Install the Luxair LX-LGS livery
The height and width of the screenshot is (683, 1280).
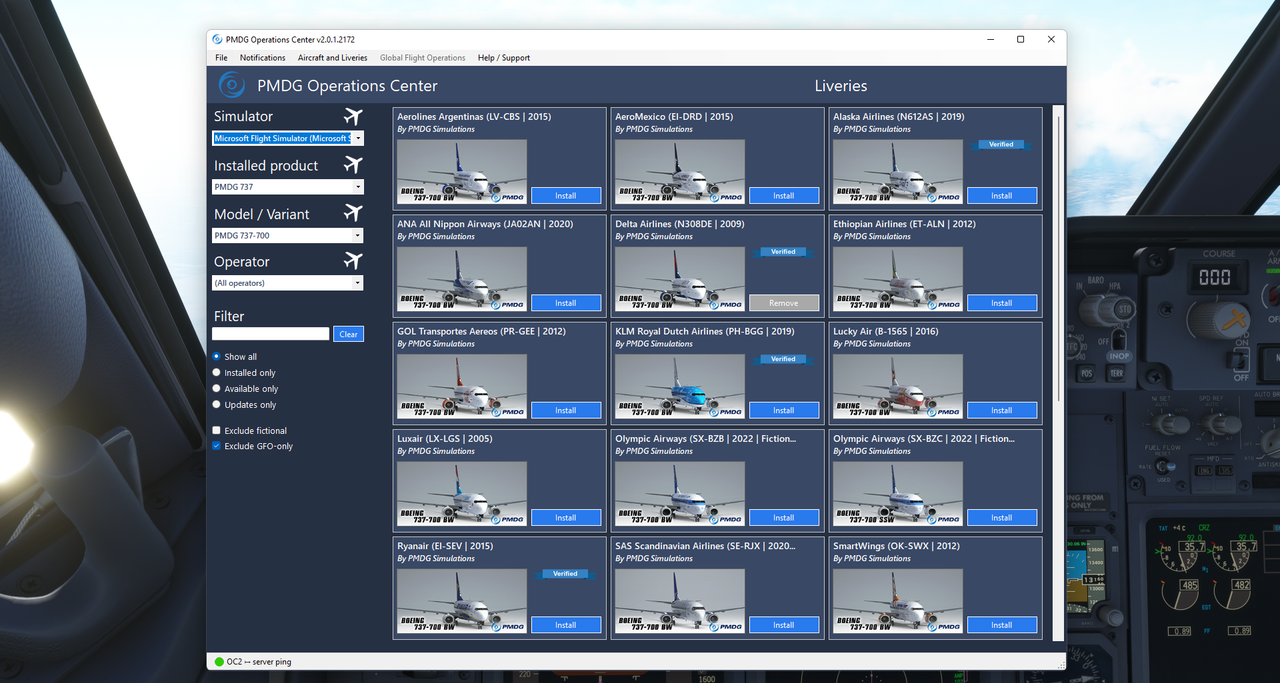(566, 518)
